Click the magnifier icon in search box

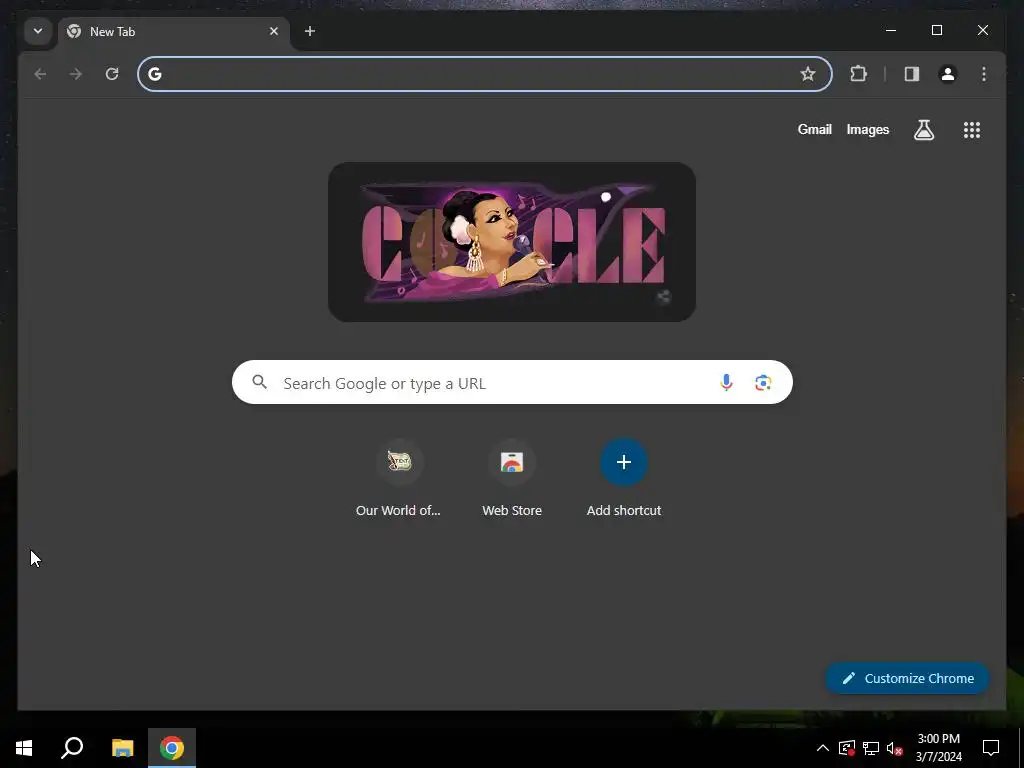coord(259,382)
